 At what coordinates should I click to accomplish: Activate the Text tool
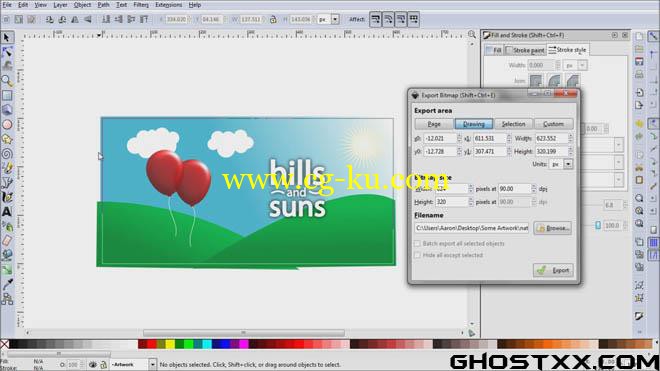point(7,212)
